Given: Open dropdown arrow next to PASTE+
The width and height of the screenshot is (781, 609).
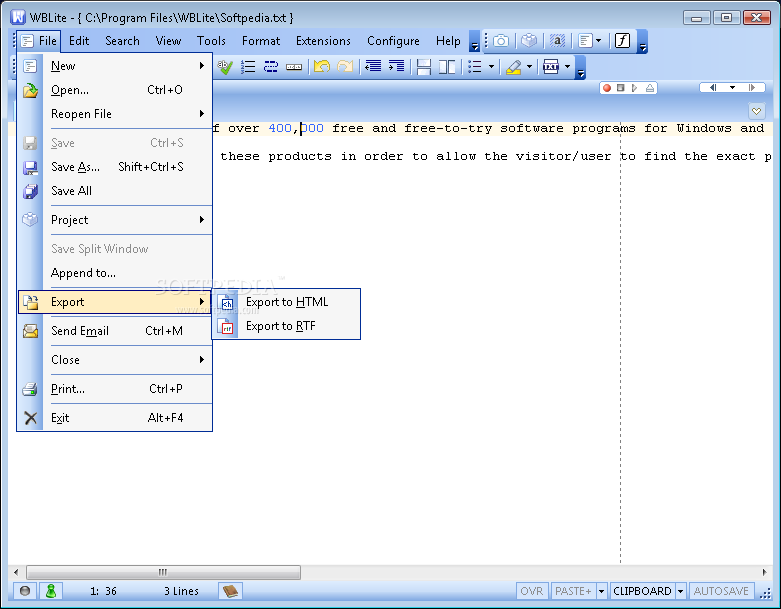Looking at the screenshot, I should pos(602,591).
